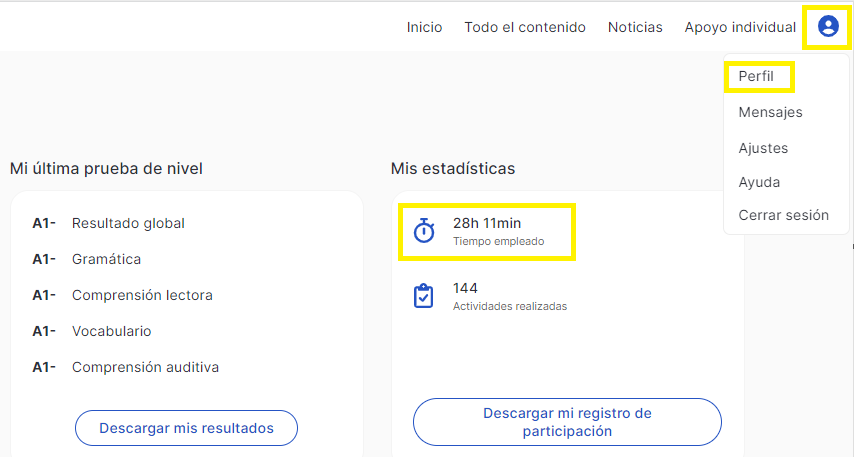Screen dimensions: 854x457
Task: Click the stopwatch icon for time spent
Action: tap(424, 231)
